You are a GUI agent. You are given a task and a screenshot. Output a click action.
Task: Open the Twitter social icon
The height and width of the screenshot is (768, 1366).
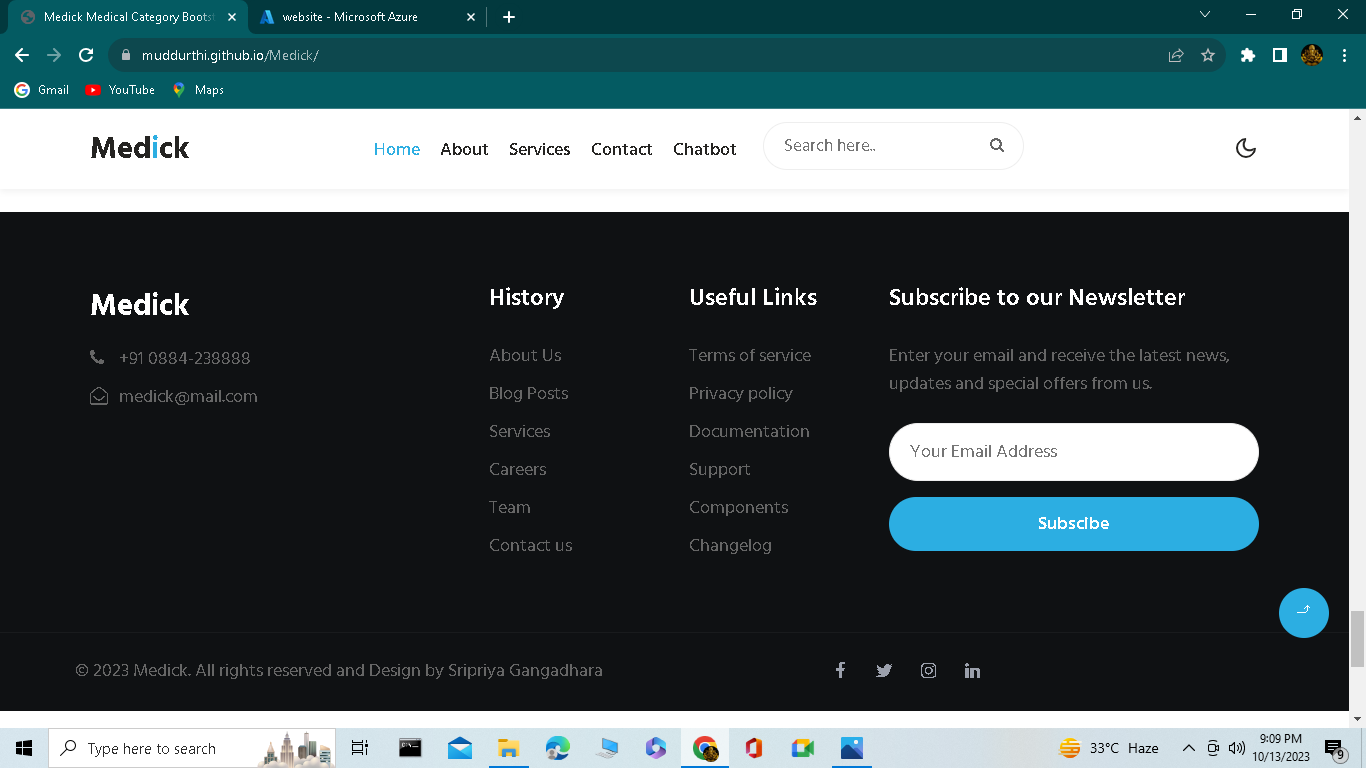(x=884, y=670)
